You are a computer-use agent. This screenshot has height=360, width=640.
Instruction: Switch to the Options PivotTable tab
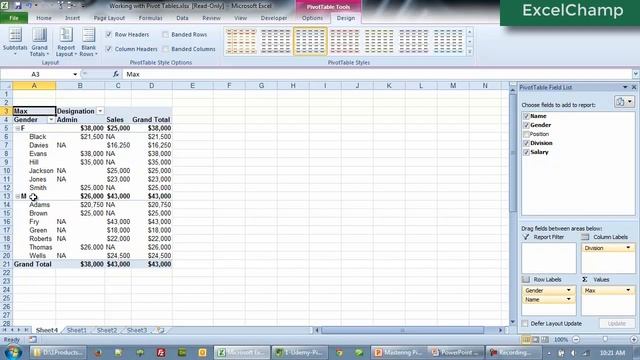[312, 18]
